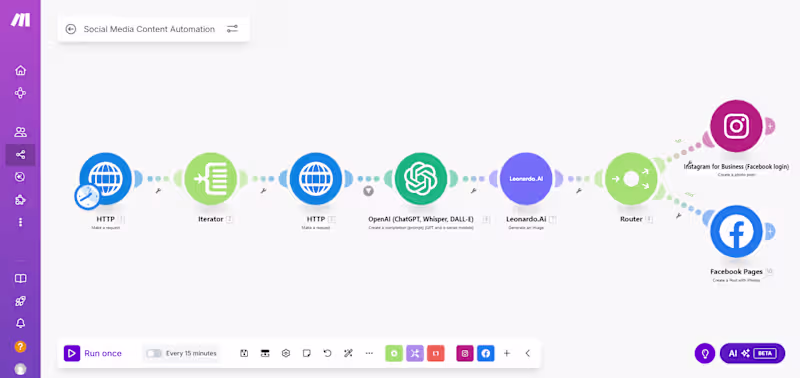The height and width of the screenshot is (378, 800).
Task: Click the Auto-align magic wand icon
Action: 348,353
